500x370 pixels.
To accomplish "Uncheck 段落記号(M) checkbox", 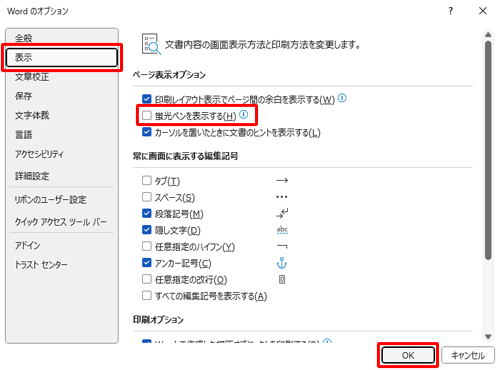I will [x=147, y=213].
